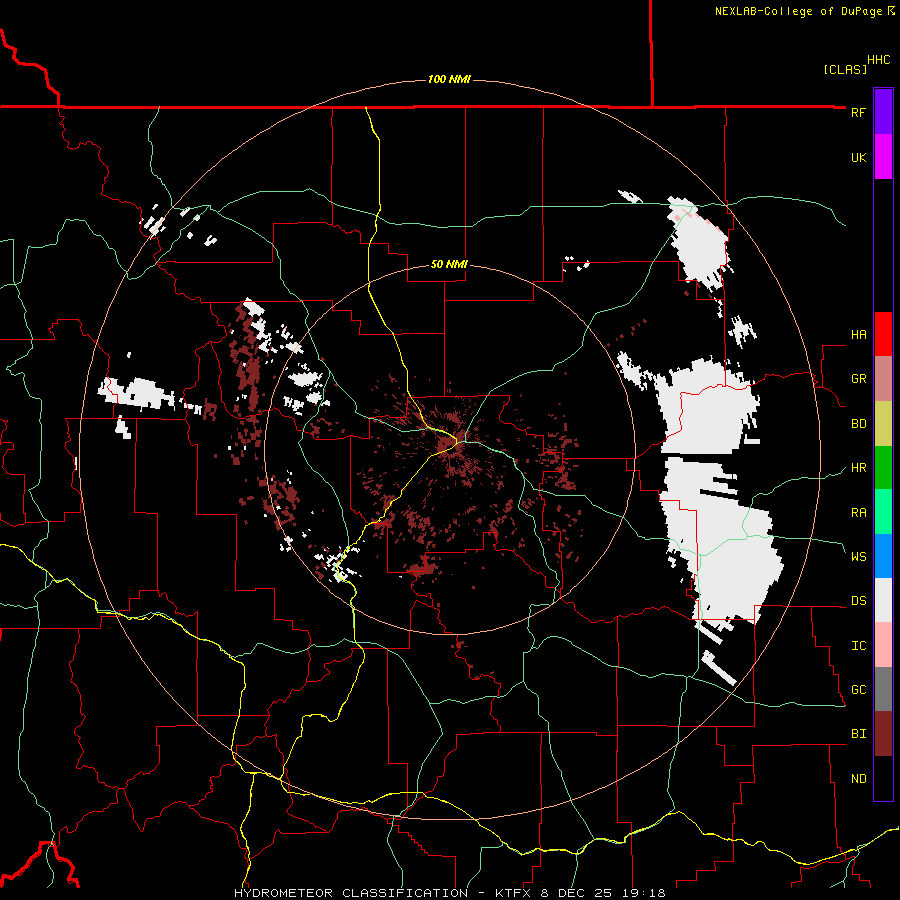The width and height of the screenshot is (900, 900).
Task: Click the WS legend label
Action: pos(858,557)
